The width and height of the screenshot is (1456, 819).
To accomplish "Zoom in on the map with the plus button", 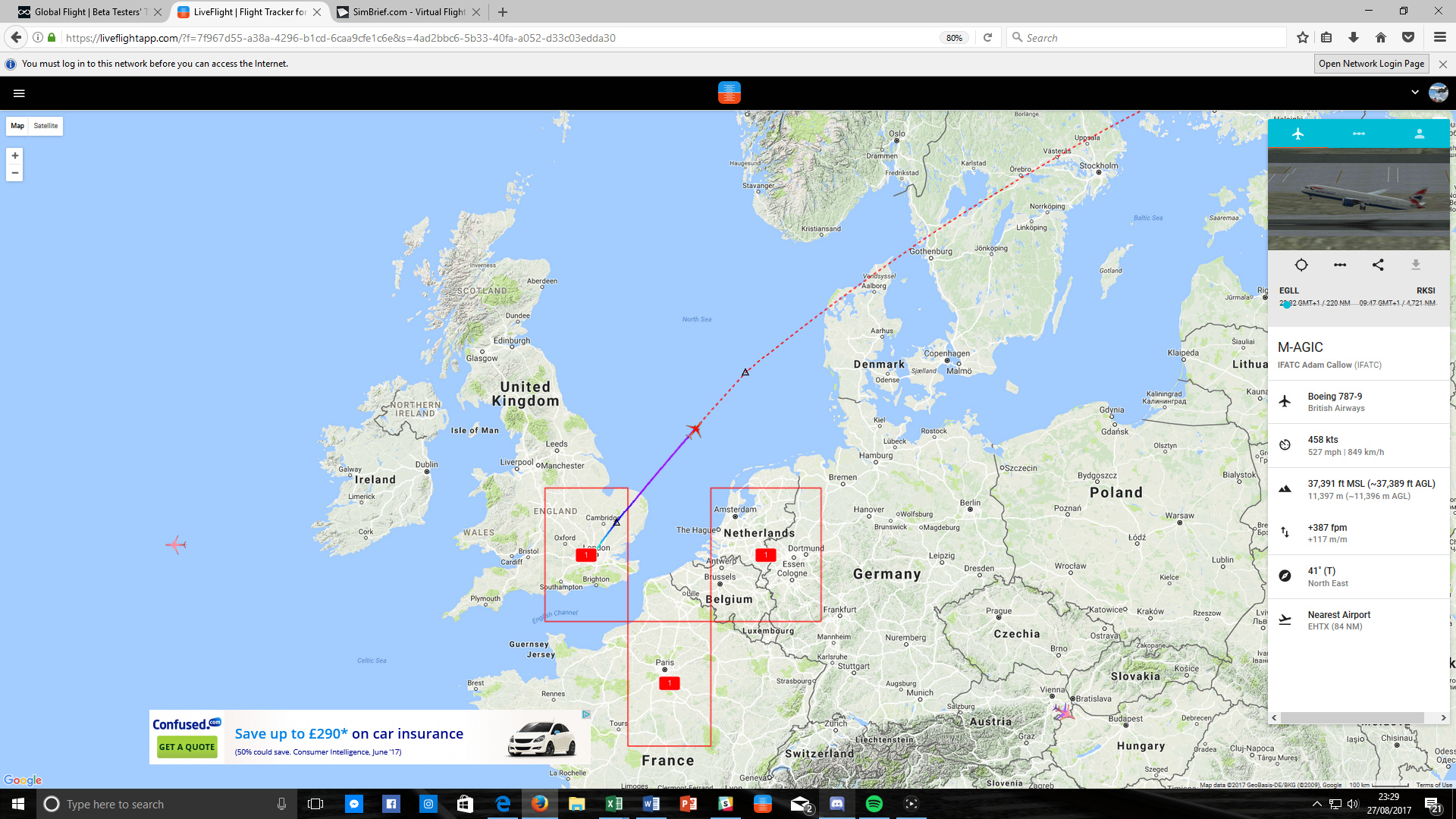I will pos(14,155).
